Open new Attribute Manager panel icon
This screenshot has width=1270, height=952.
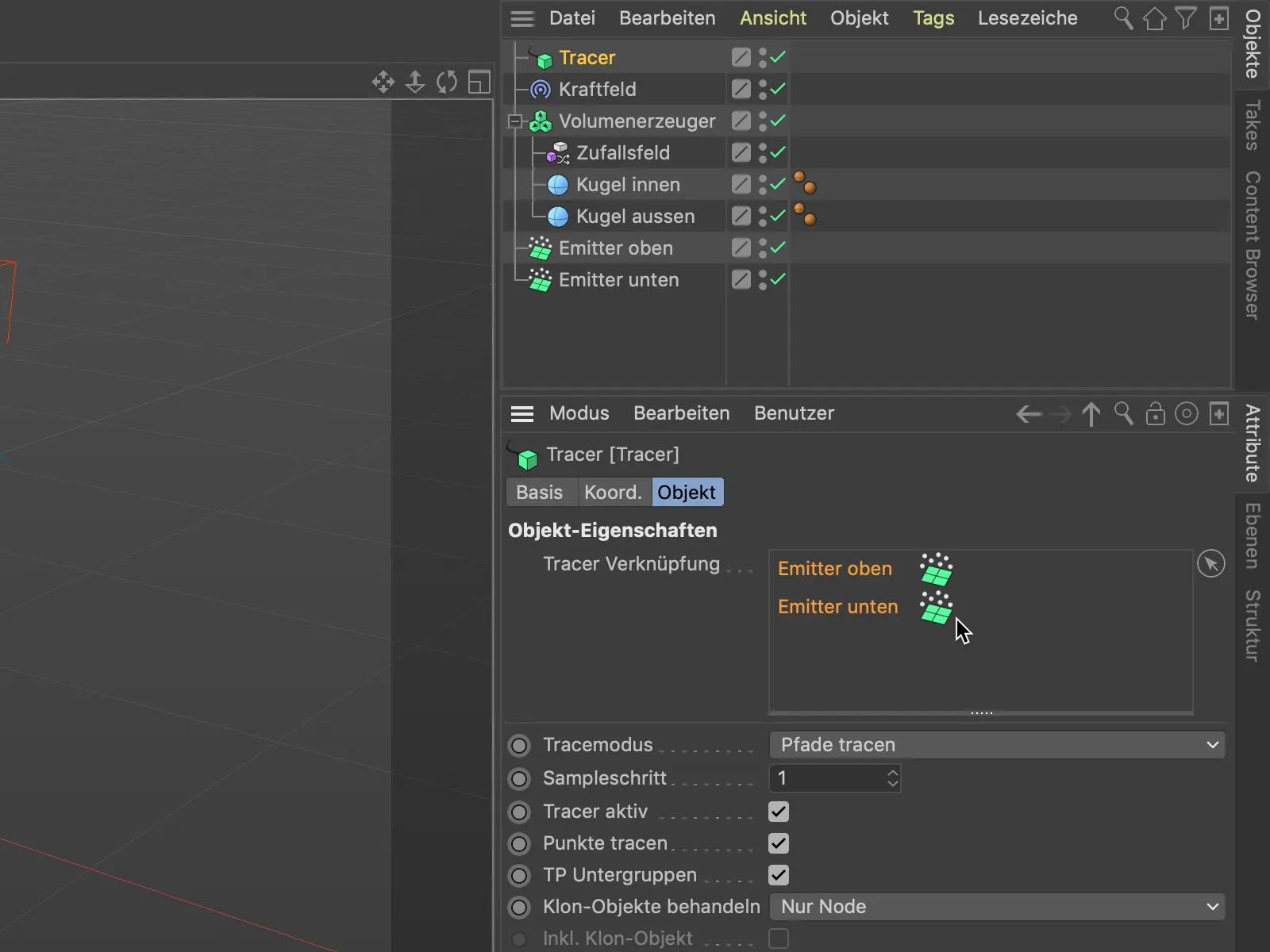[1219, 413]
